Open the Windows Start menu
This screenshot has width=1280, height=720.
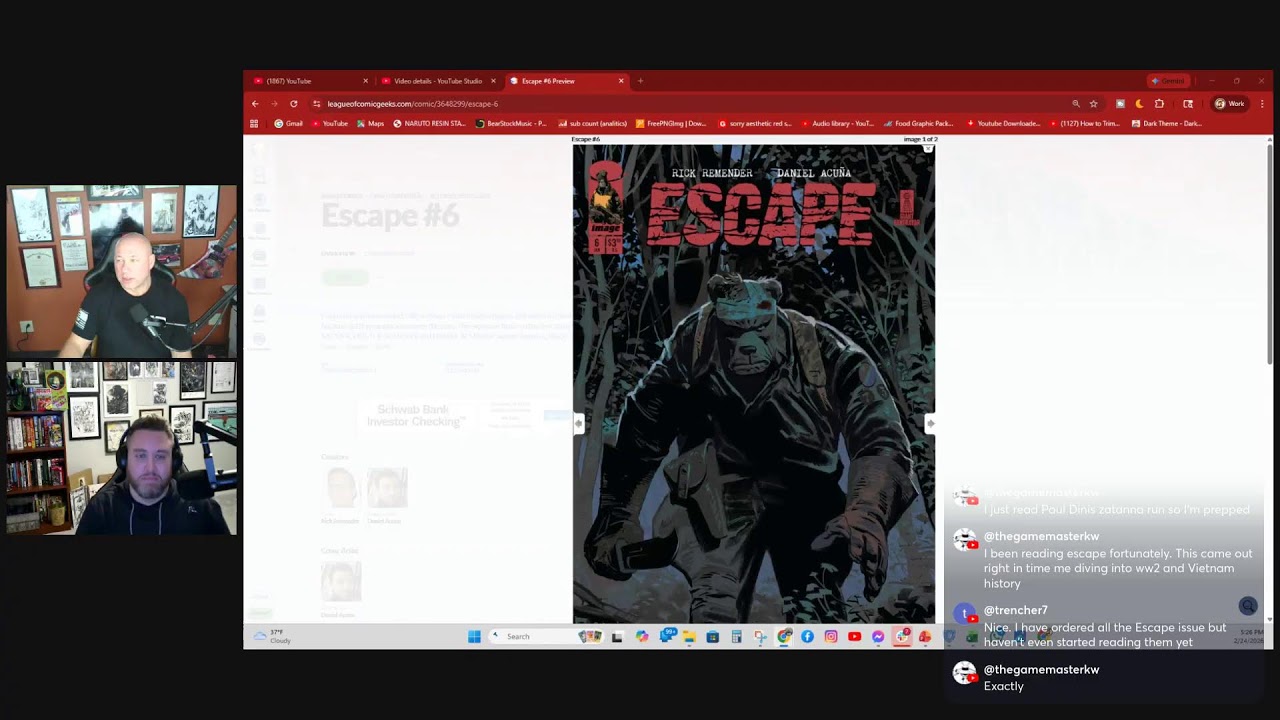click(x=474, y=637)
